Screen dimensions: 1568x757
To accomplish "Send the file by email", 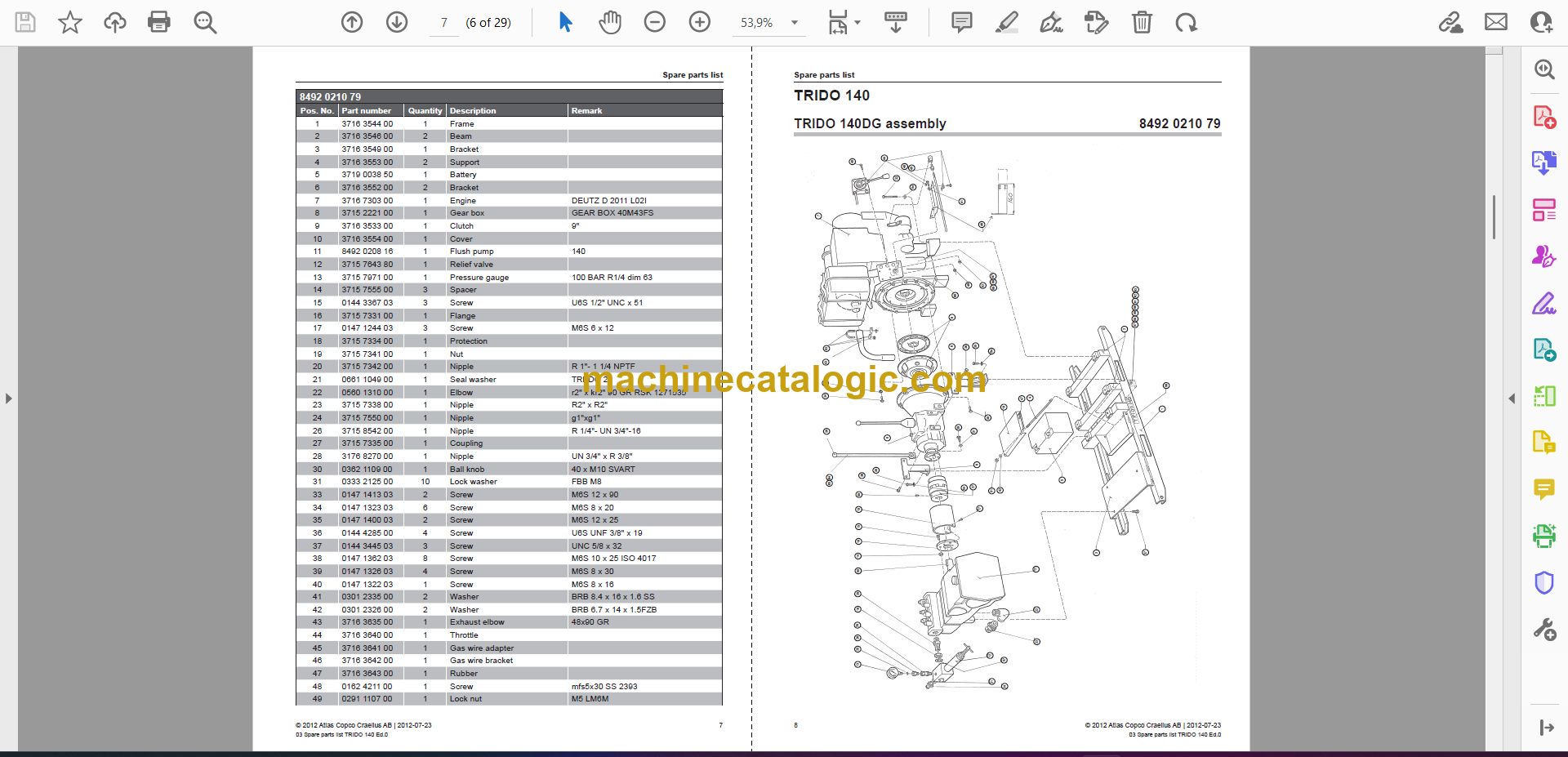I will pyautogui.click(x=1496, y=22).
